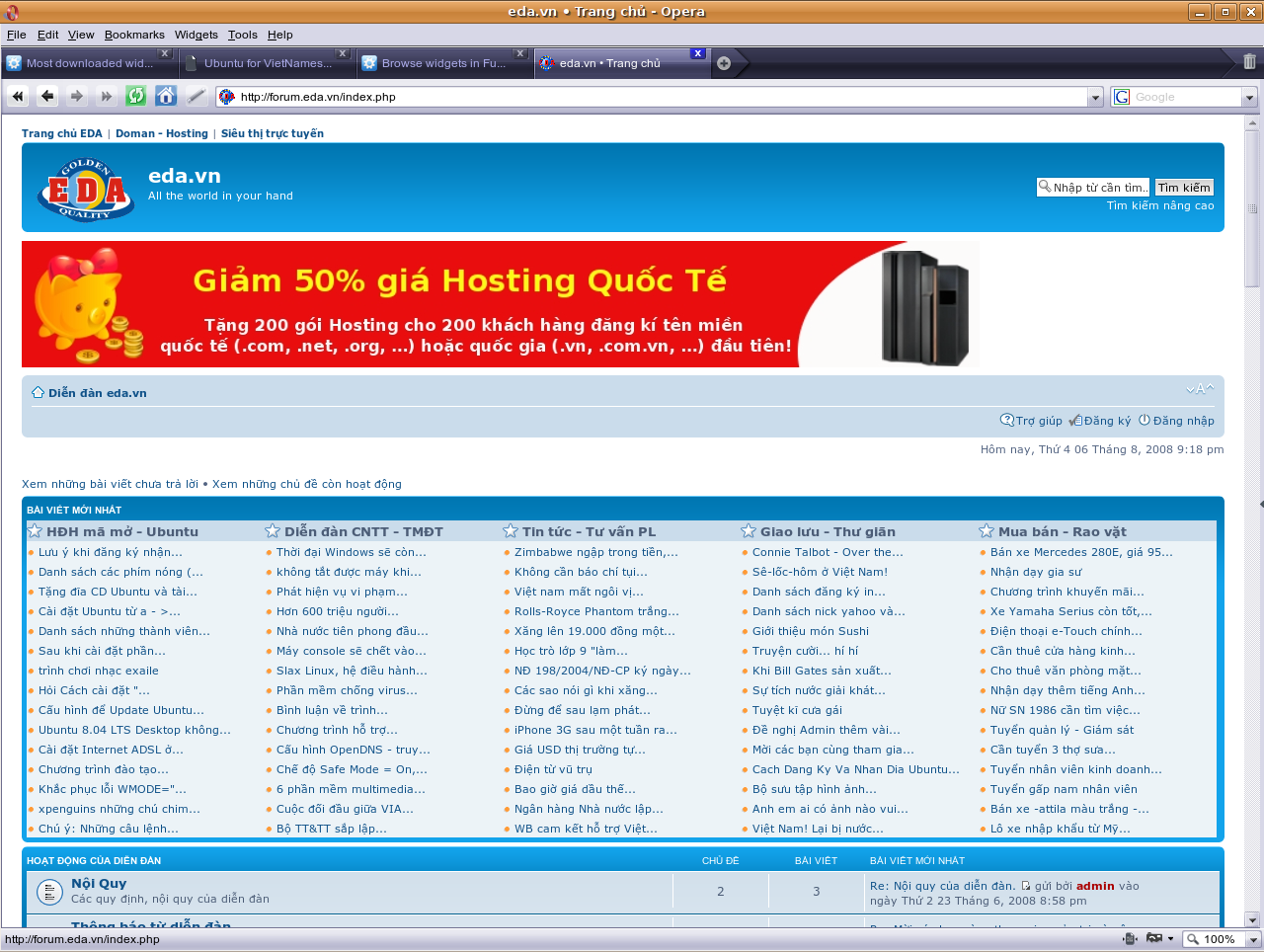Click the Google search engine icon
The image size is (1264, 952).
(1122, 97)
